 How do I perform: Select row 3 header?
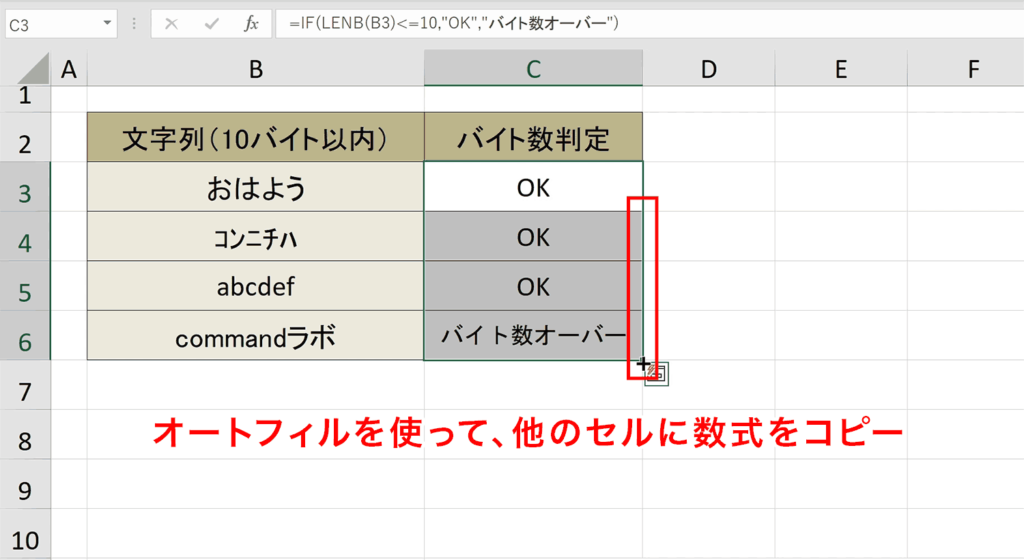25,187
